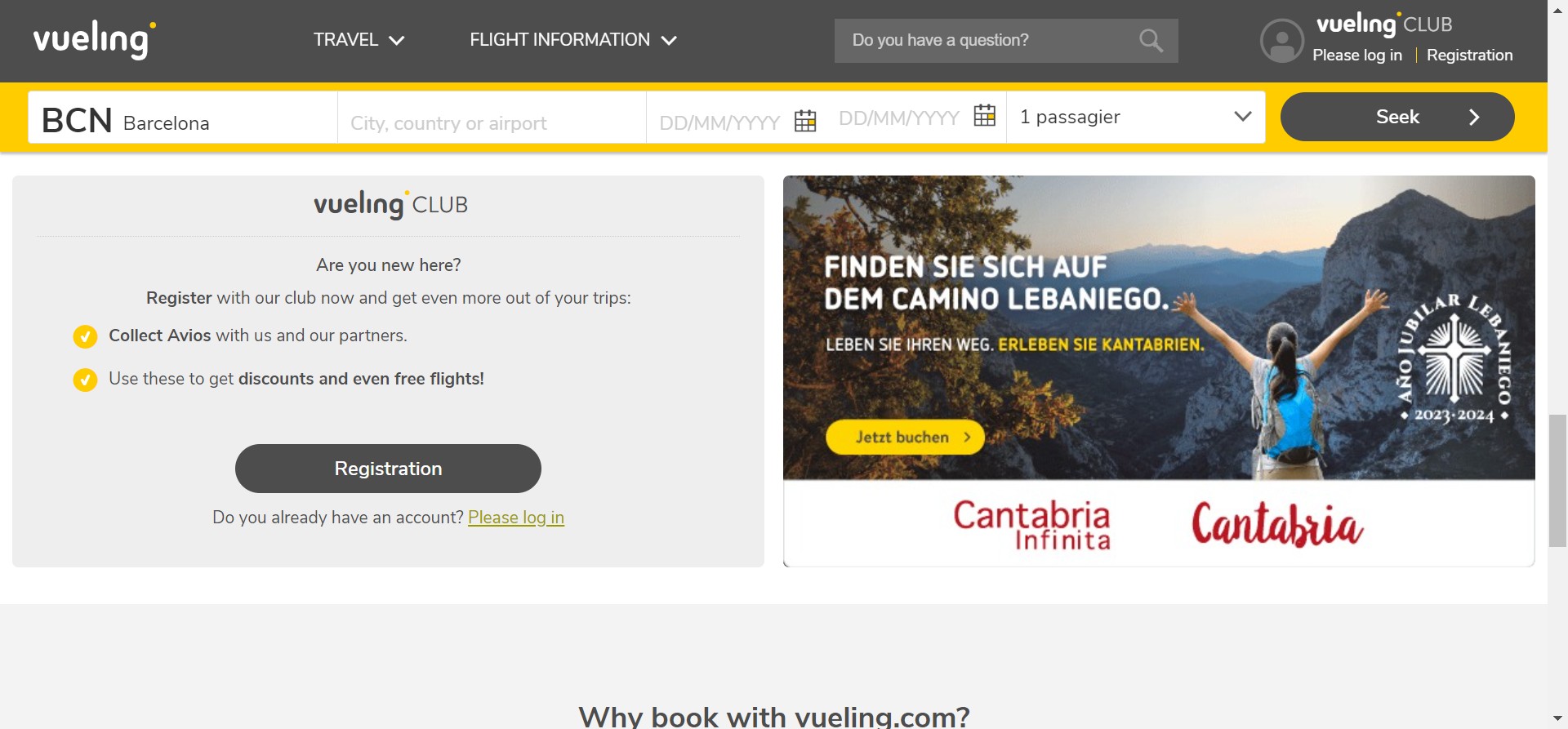Image resolution: width=1568 pixels, height=729 pixels.
Task: Click the destination city or airport field
Action: click(x=492, y=122)
